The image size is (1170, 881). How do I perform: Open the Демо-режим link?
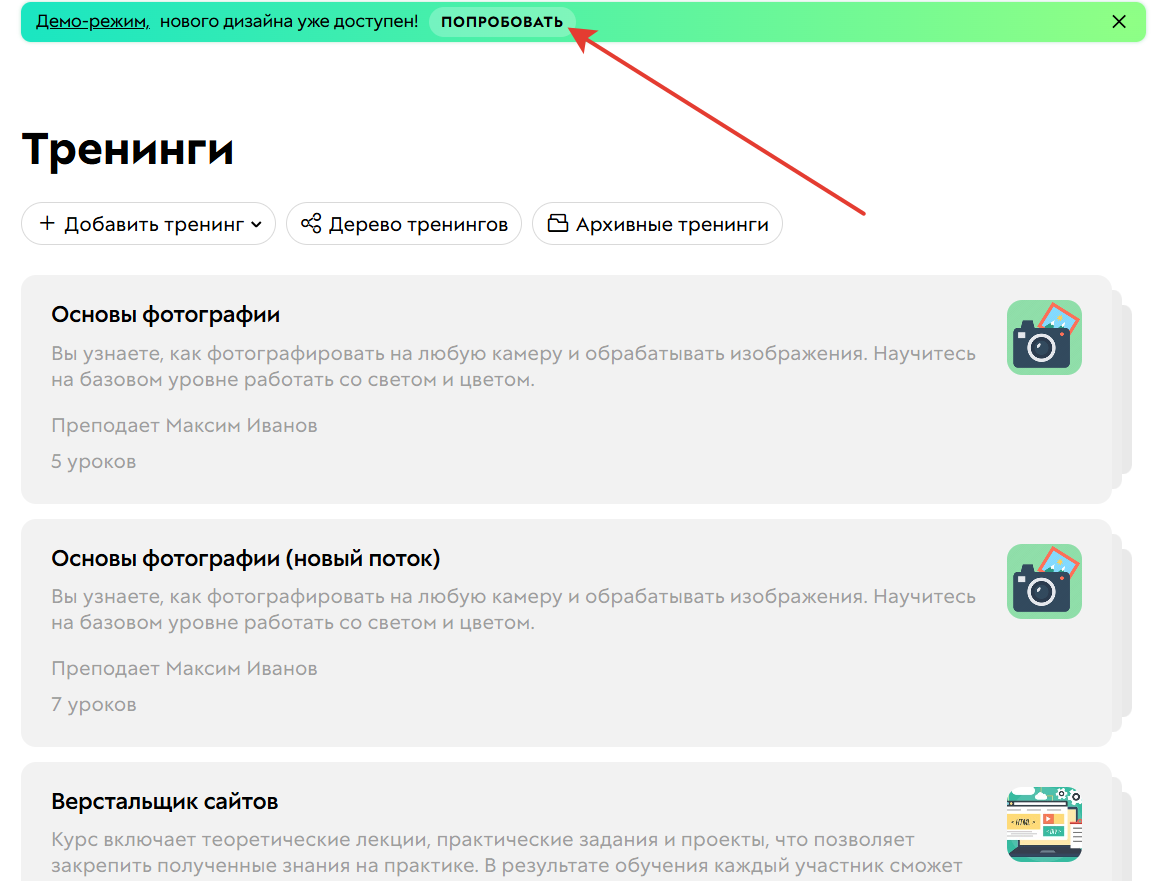(x=93, y=22)
